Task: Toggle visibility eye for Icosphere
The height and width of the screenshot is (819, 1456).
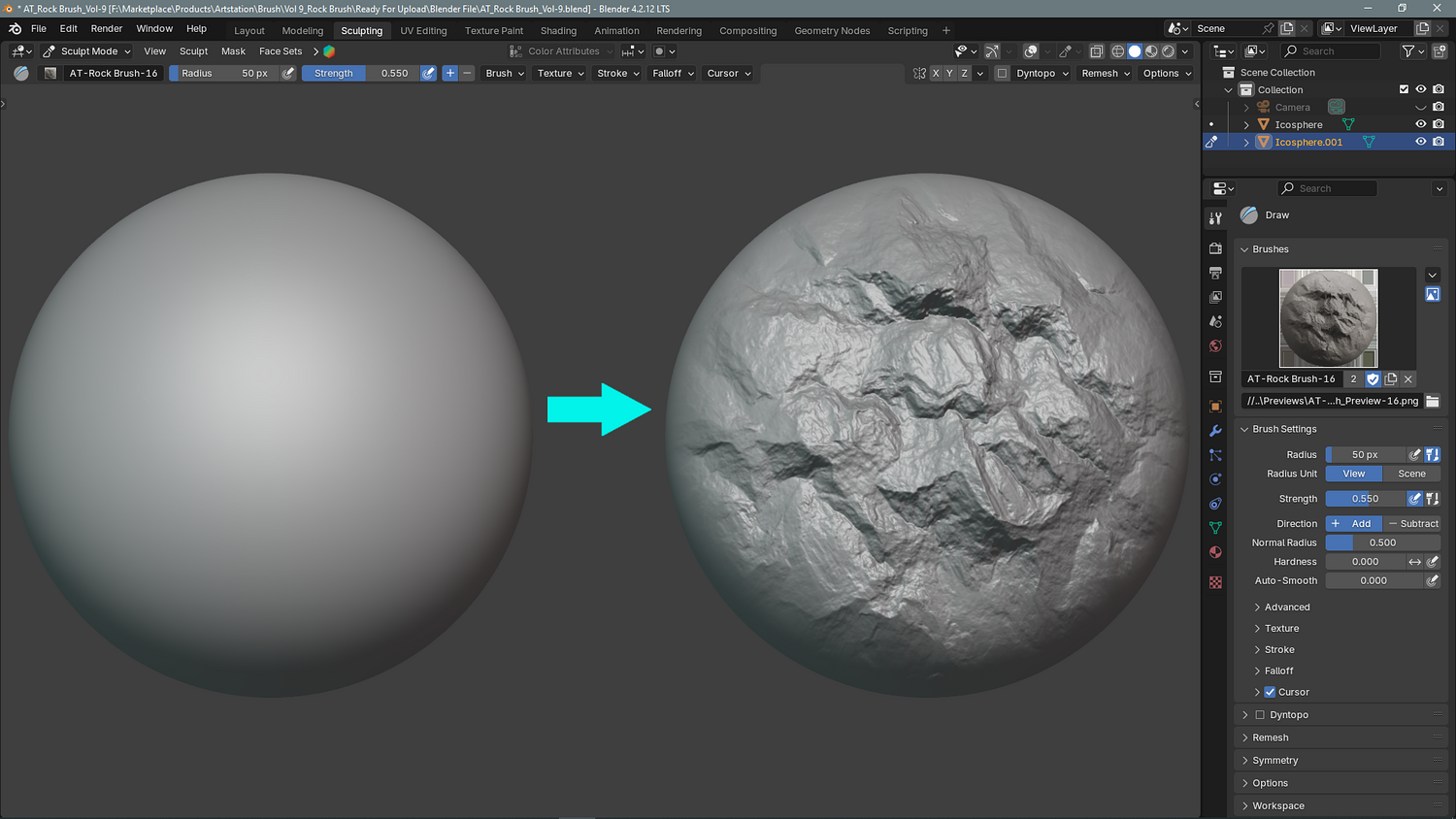Action: [1421, 124]
